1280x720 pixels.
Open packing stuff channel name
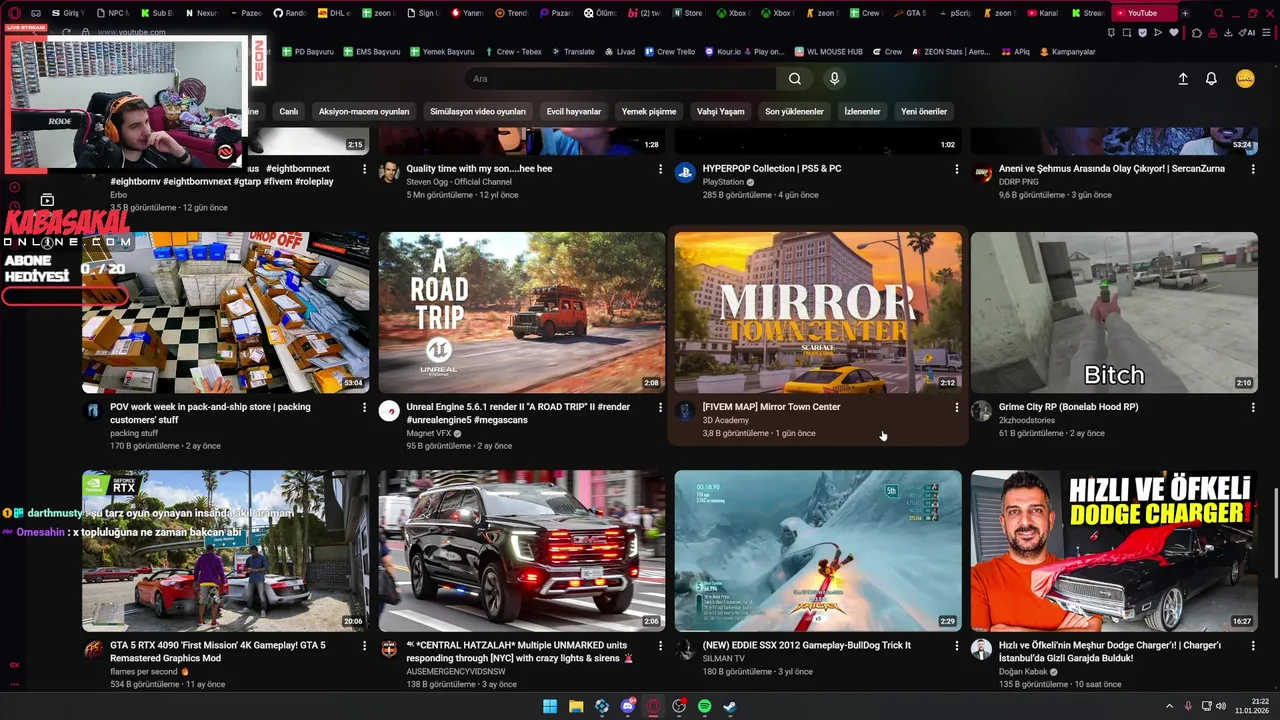(134, 433)
